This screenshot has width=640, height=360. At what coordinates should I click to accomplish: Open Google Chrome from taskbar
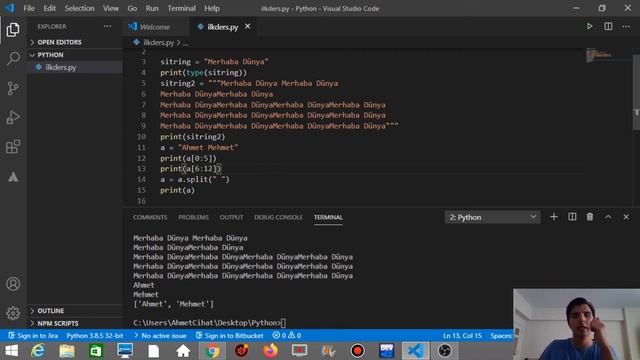coord(212,351)
